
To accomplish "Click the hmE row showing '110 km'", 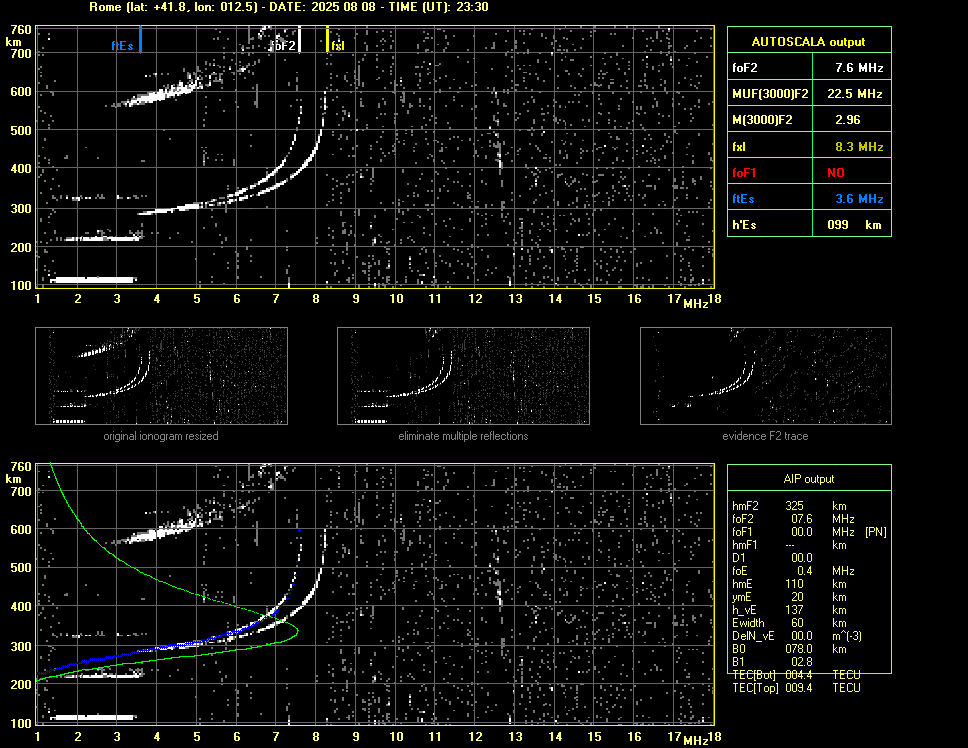I will (x=789, y=584).
